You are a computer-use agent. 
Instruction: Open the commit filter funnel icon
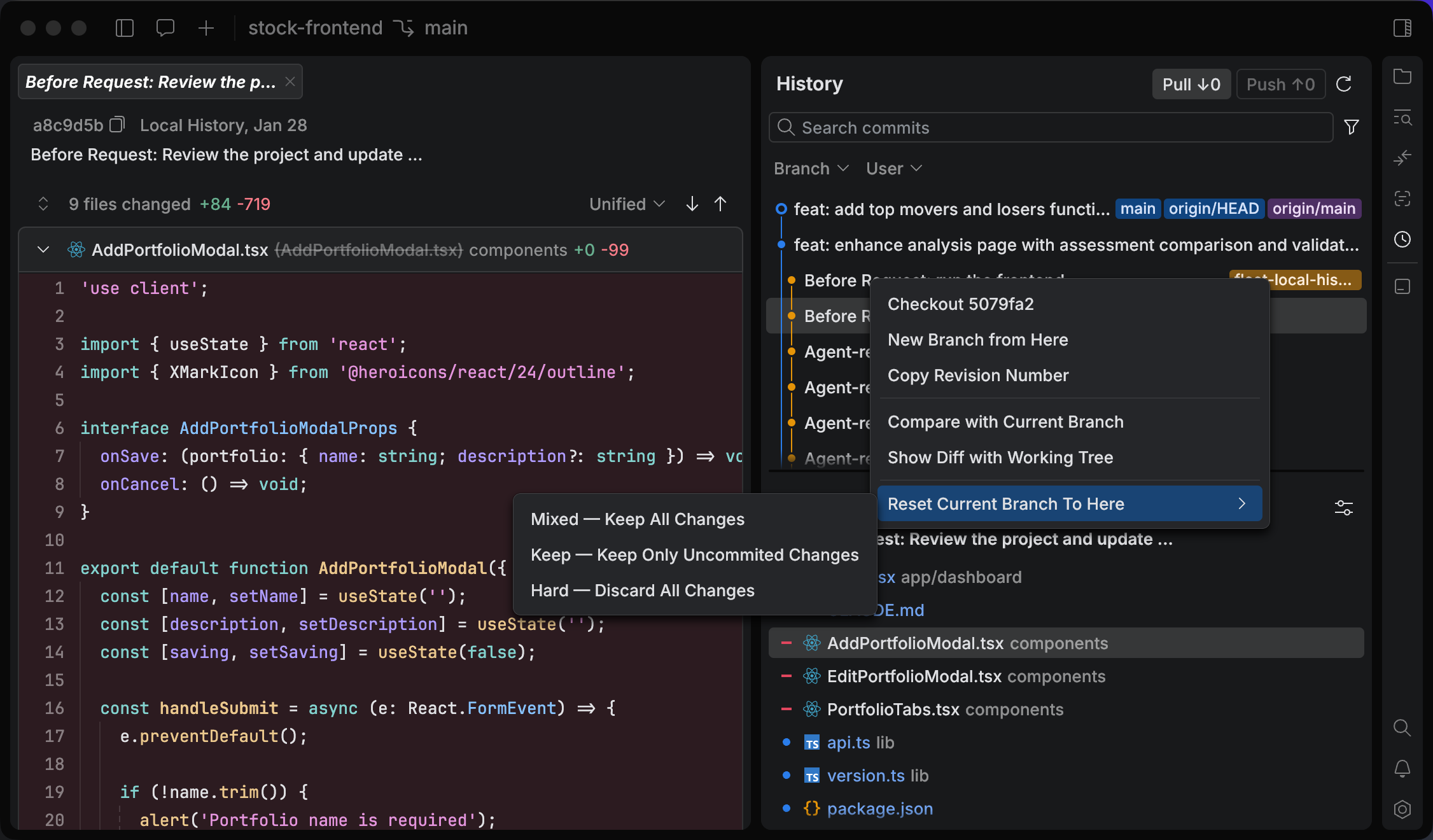pyautogui.click(x=1351, y=127)
